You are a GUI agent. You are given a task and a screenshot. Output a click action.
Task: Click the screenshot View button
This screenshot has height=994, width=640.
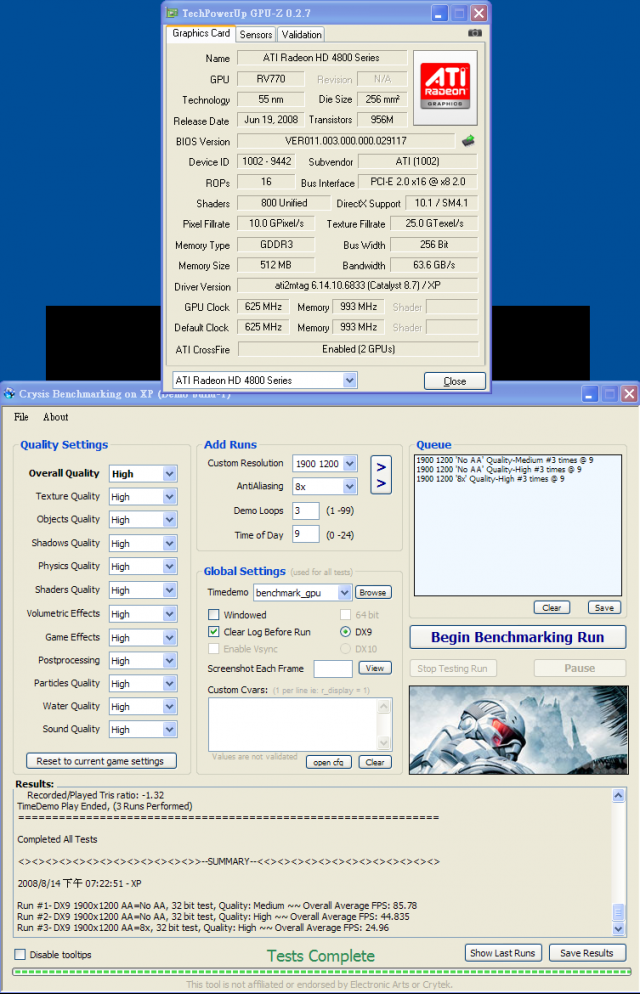pyautogui.click(x=374, y=668)
